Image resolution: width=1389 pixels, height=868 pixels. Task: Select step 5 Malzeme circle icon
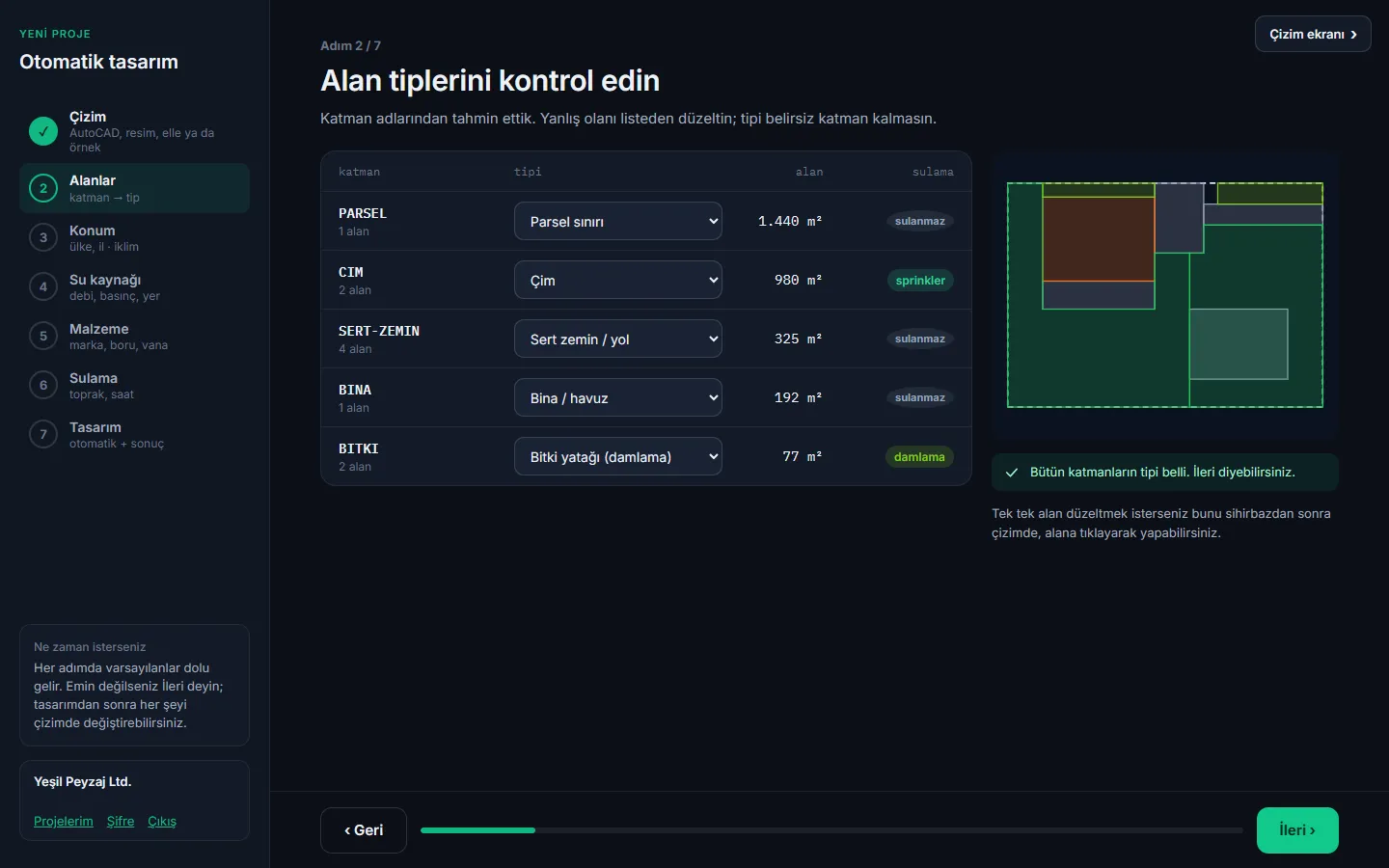(43, 336)
